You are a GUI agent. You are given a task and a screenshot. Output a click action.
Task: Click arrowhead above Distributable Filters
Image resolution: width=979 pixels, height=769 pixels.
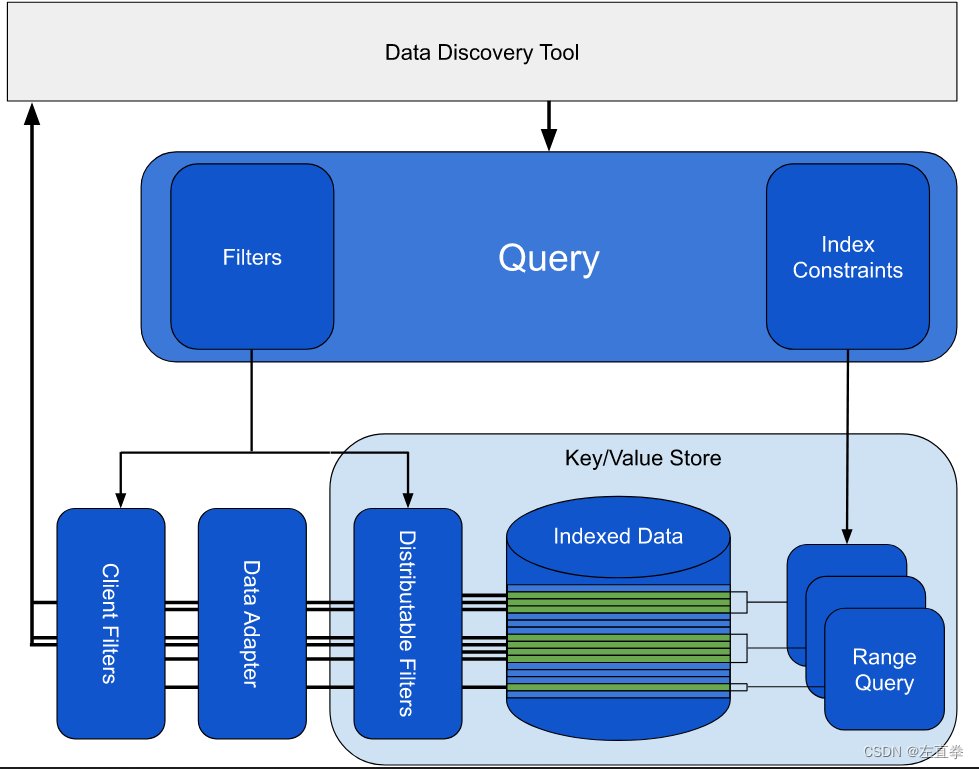click(408, 500)
